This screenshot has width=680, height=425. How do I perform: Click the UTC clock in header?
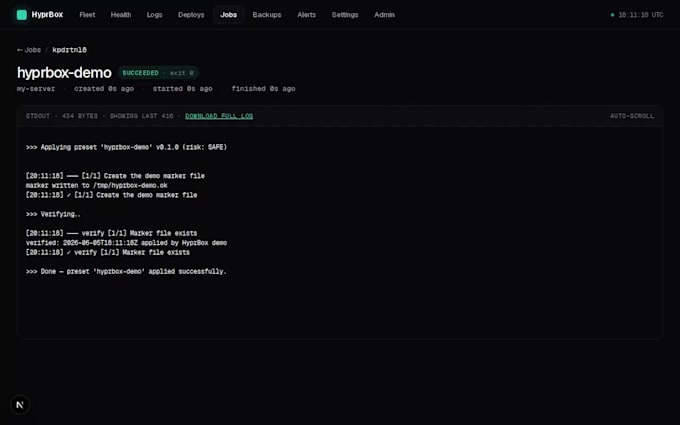pos(641,15)
